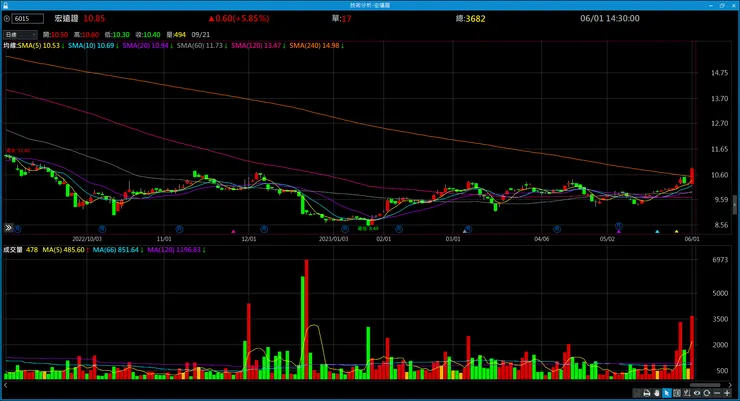
Task: Click the horizontal scrollbar thumb at bottom
Action: pyautogui.click(x=705, y=385)
